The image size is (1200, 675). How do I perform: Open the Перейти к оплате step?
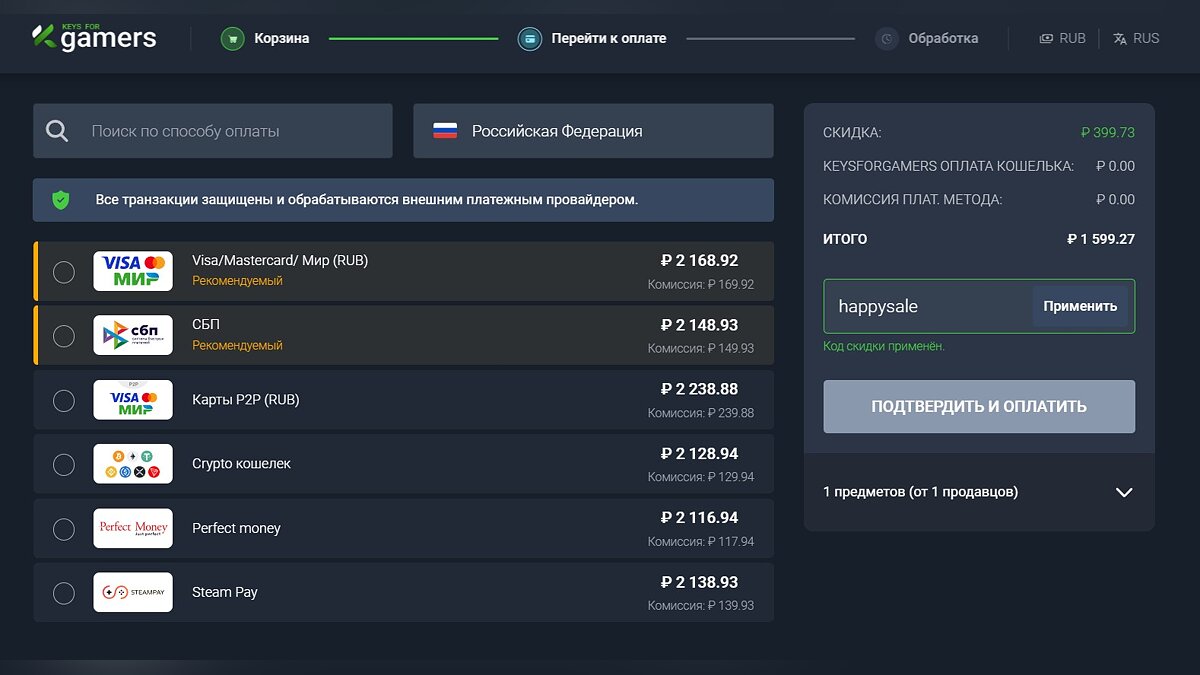[607, 39]
